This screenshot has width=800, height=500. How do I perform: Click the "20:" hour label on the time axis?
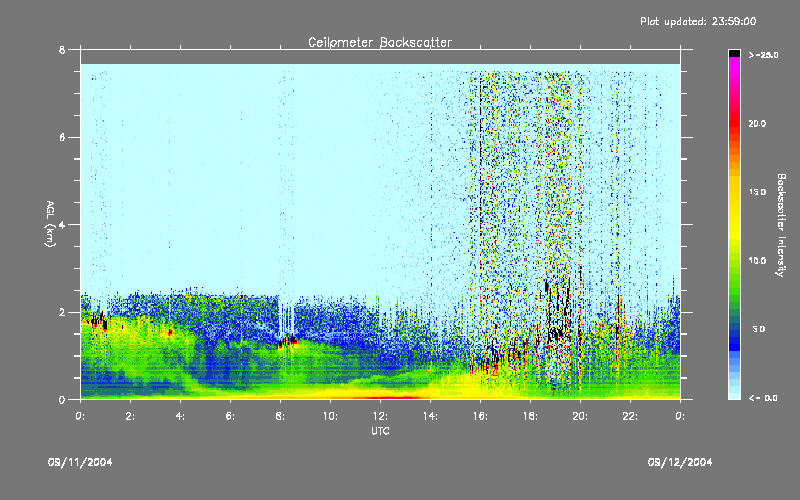click(x=580, y=416)
